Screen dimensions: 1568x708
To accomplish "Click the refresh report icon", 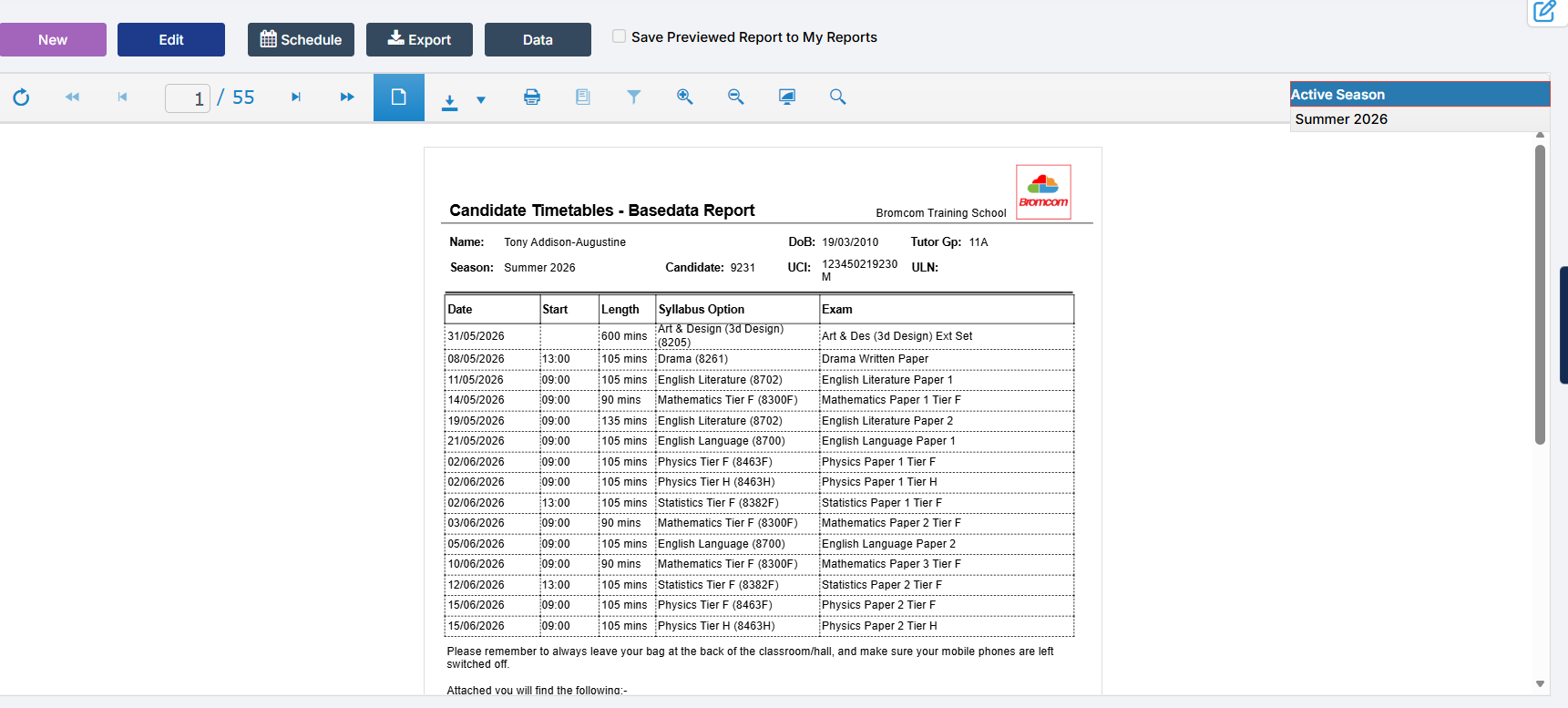I will tap(21, 97).
